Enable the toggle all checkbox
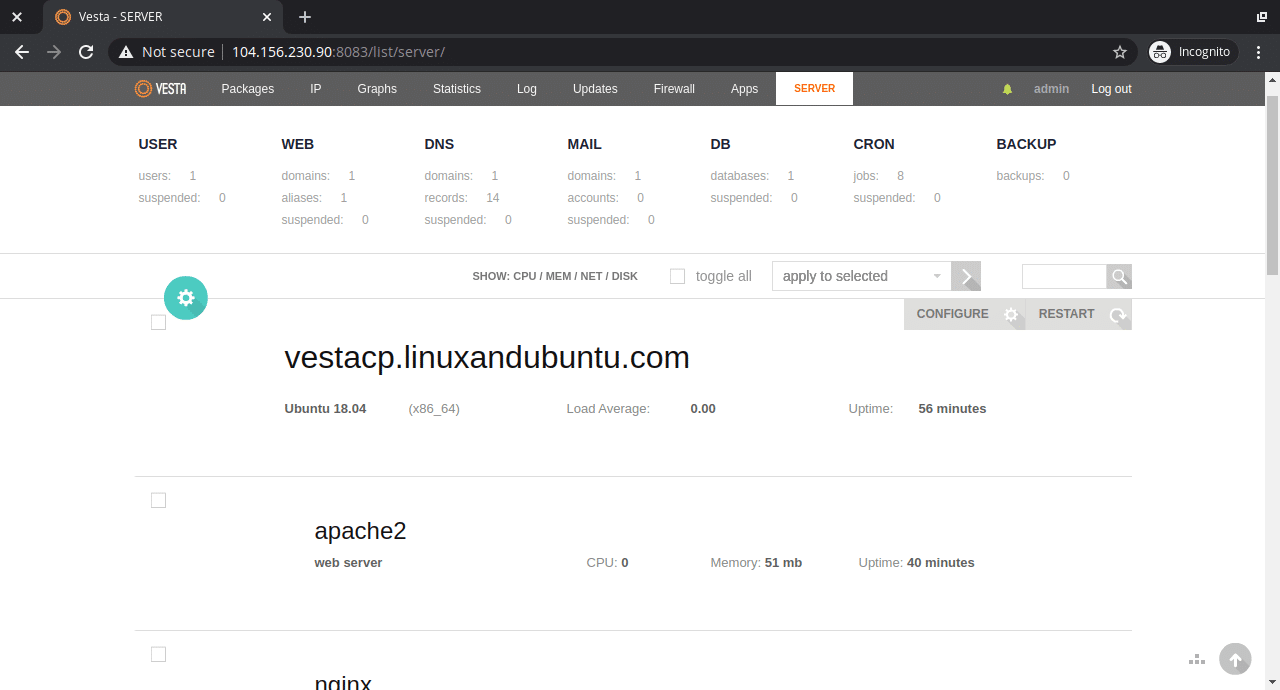This screenshot has height=690, width=1280. (677, 276)
